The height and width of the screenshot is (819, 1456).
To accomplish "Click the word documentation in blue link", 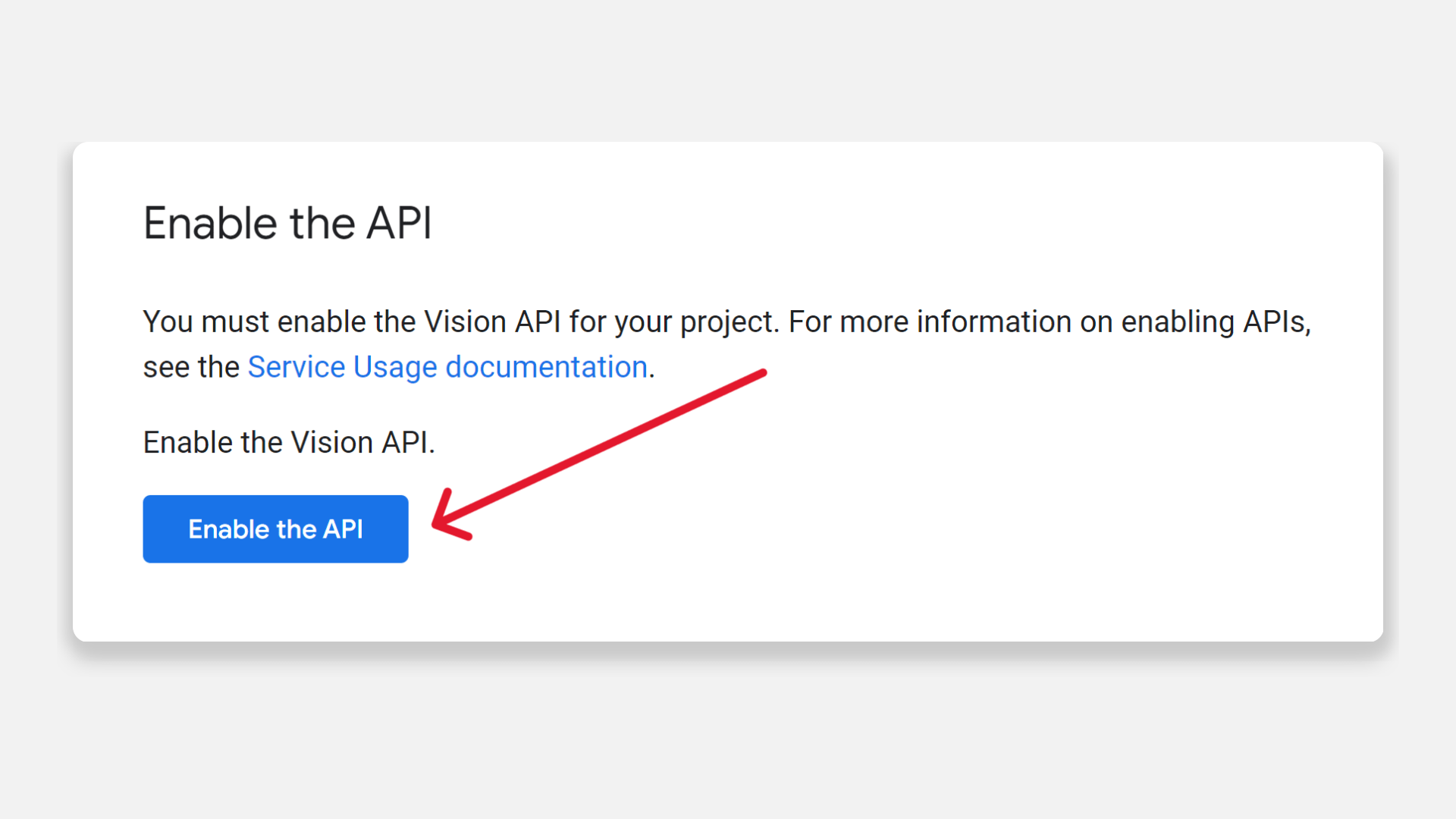I will 546,367.
